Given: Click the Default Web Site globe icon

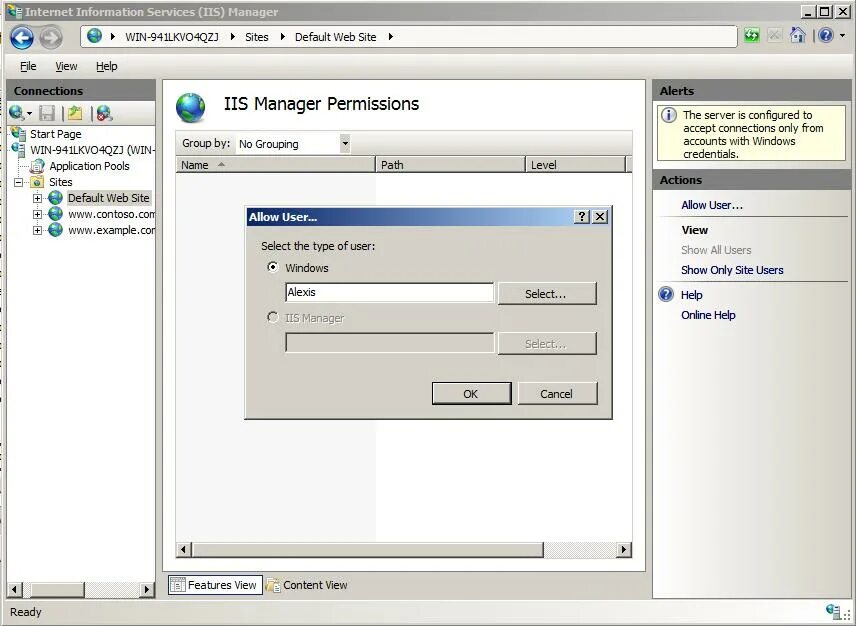Looking at the screenshot, I should coord(56,198).
